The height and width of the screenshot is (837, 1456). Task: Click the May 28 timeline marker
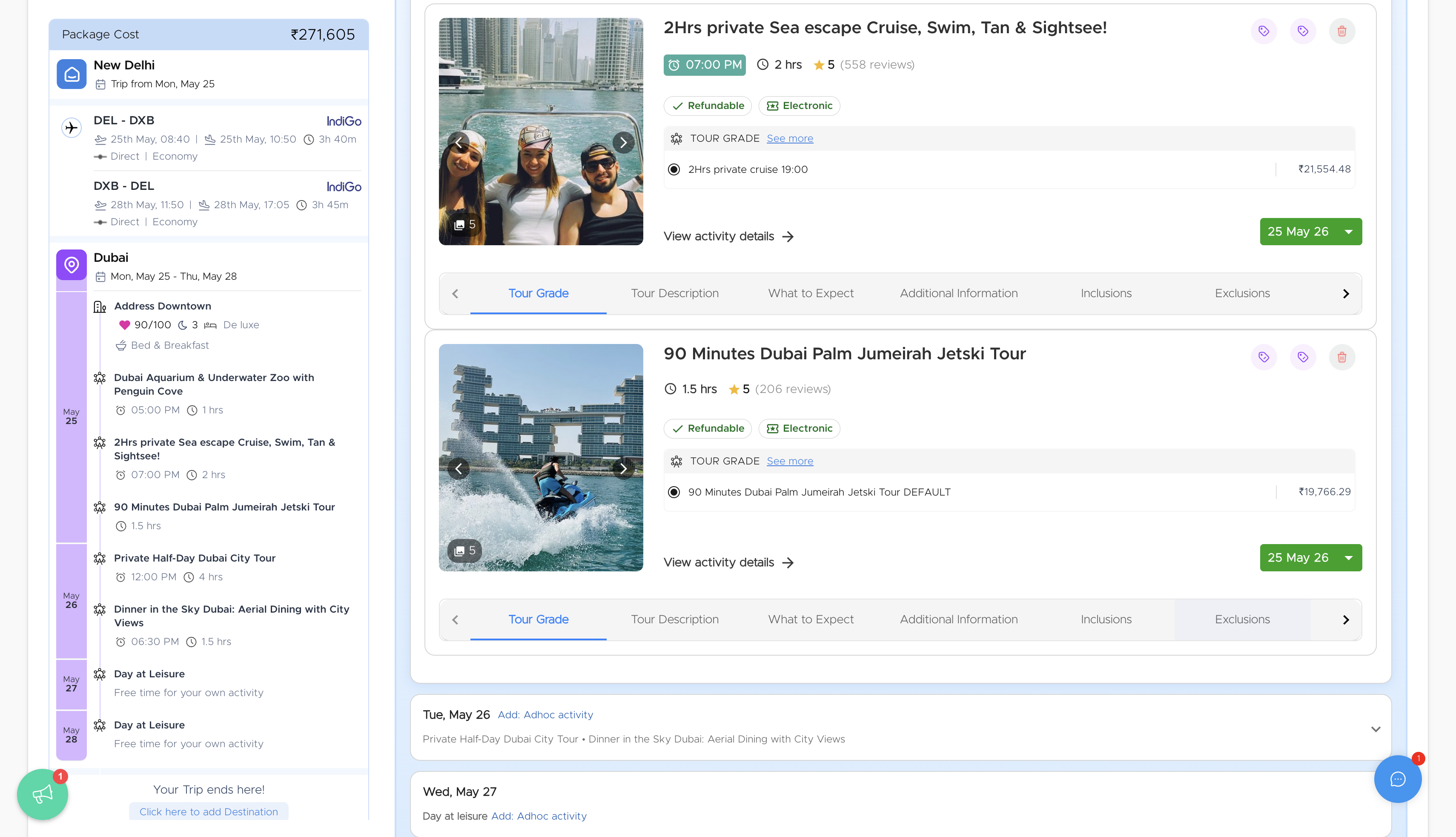71,735
